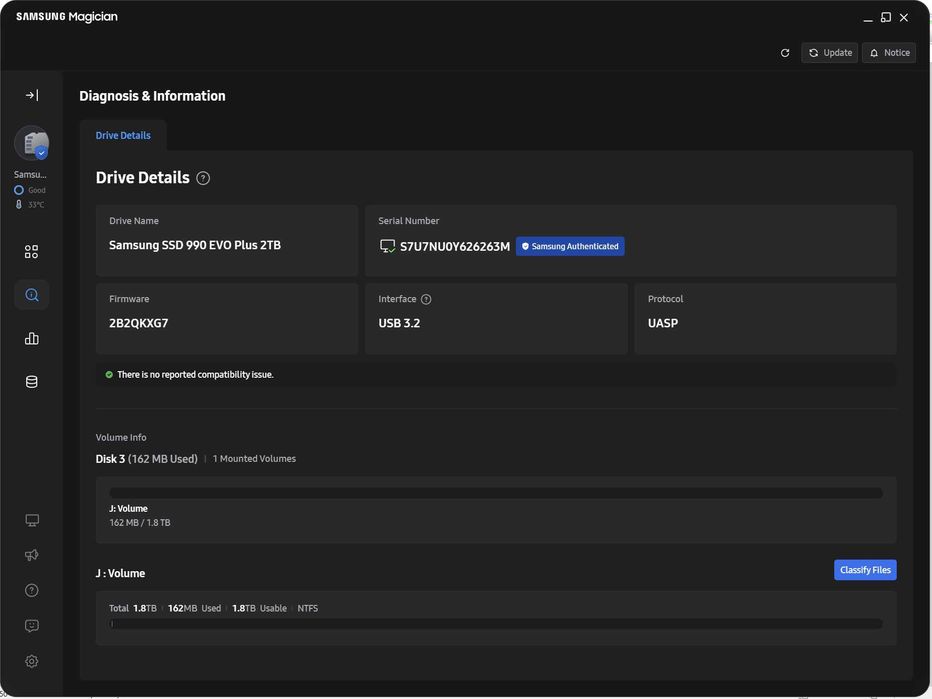Screen dimensions: 932x699
Task: Click the J: Volume usage bar in Volume Info
Action: (x=496, y=493)
